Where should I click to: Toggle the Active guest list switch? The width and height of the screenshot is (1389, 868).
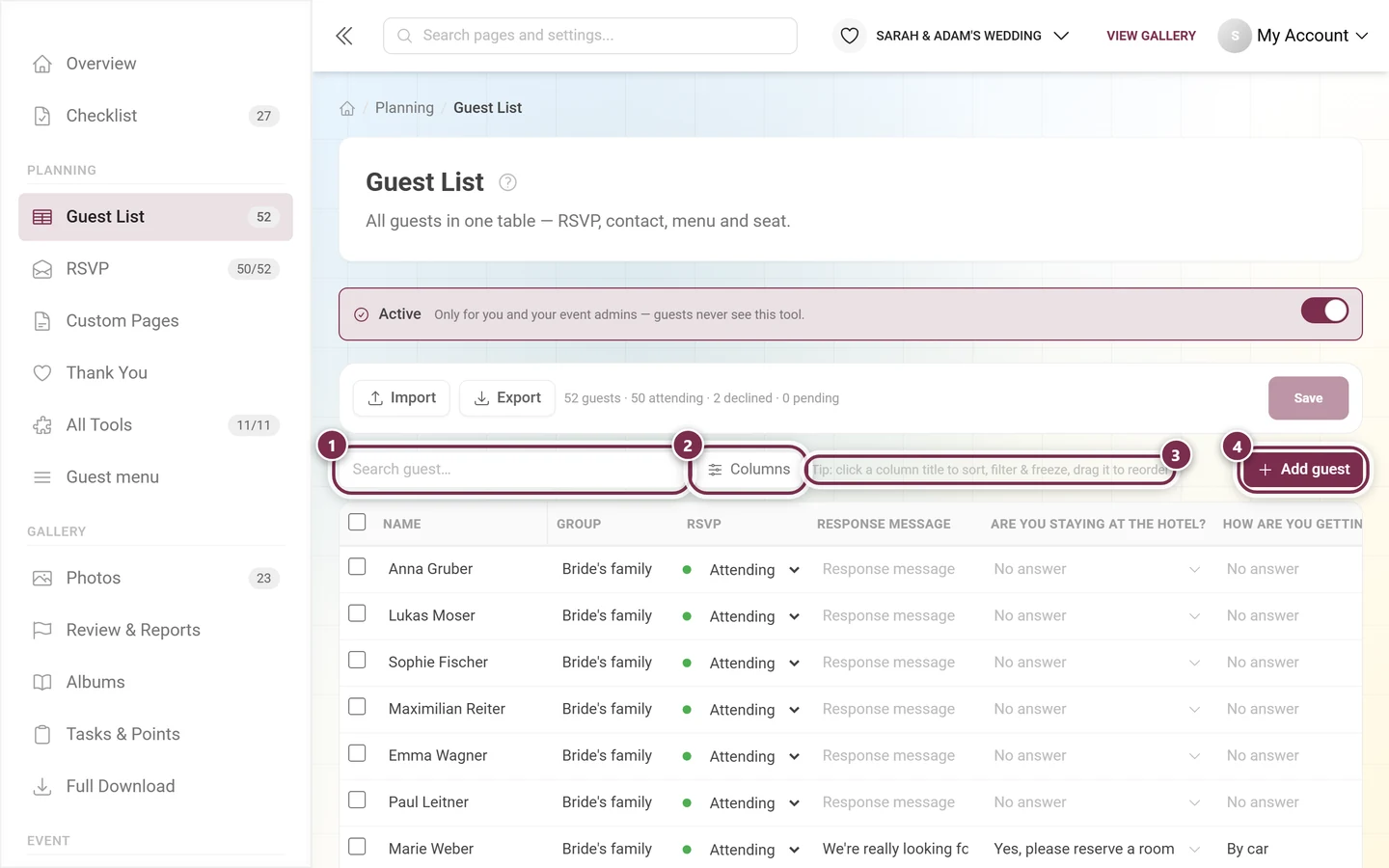click(x=1324, y=311)
